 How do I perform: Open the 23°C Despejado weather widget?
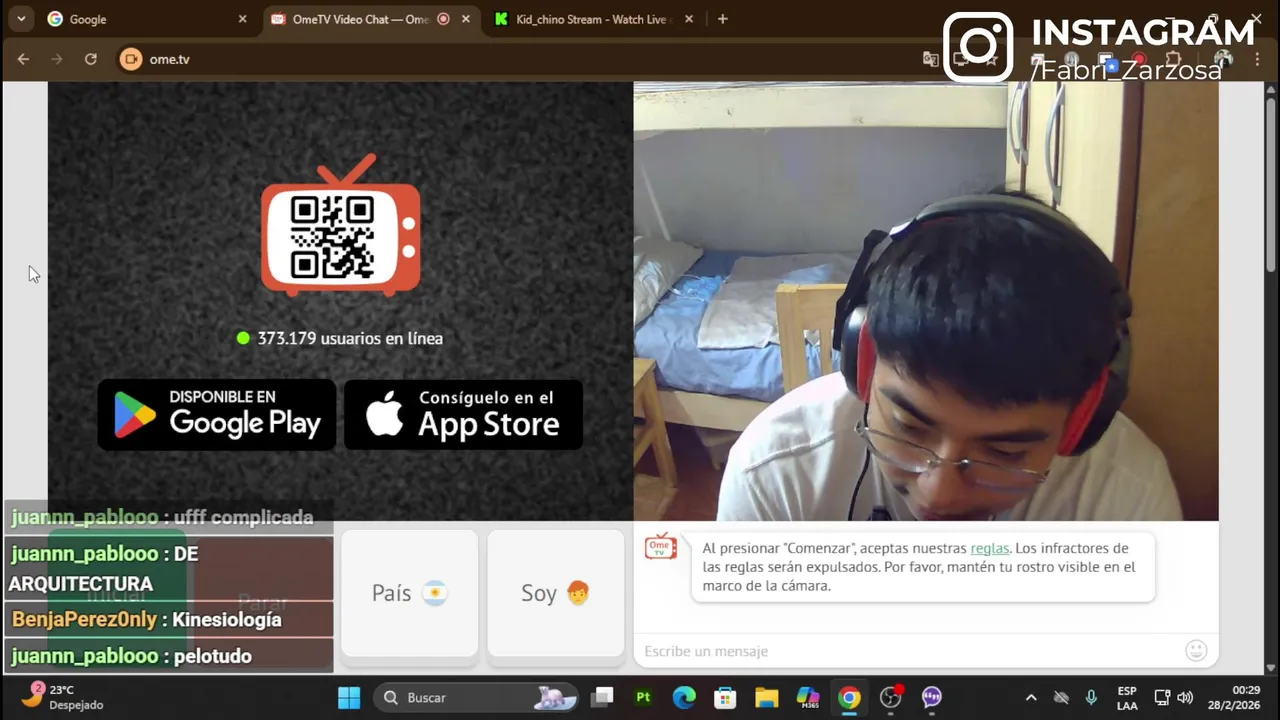(x=65, y=697)
